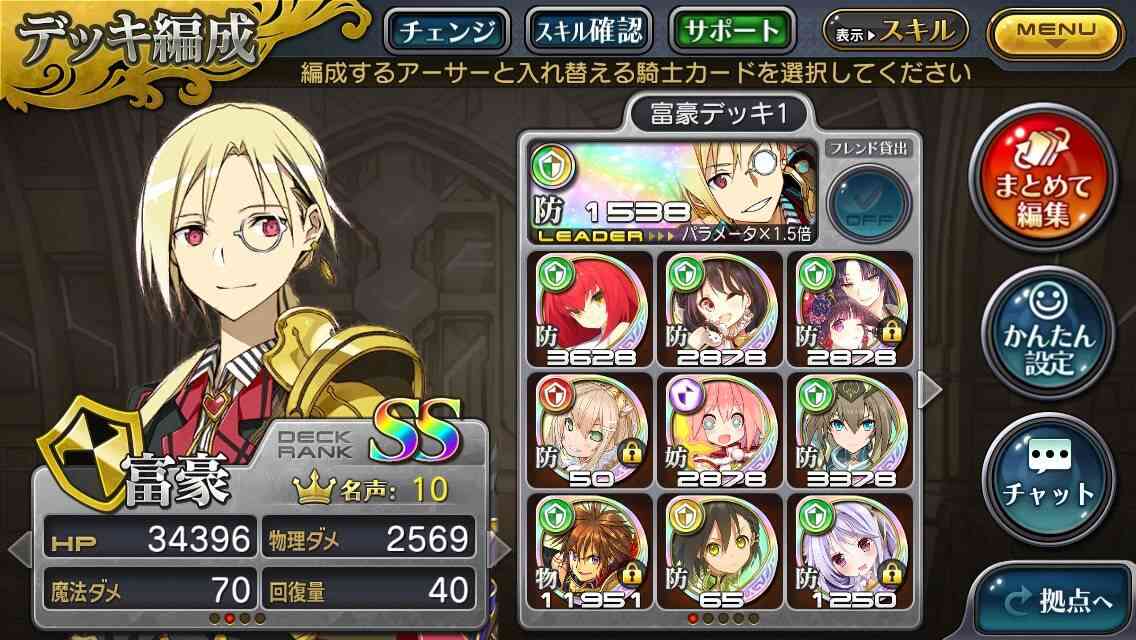Show next deck with the right arrow

coord(930,391)
